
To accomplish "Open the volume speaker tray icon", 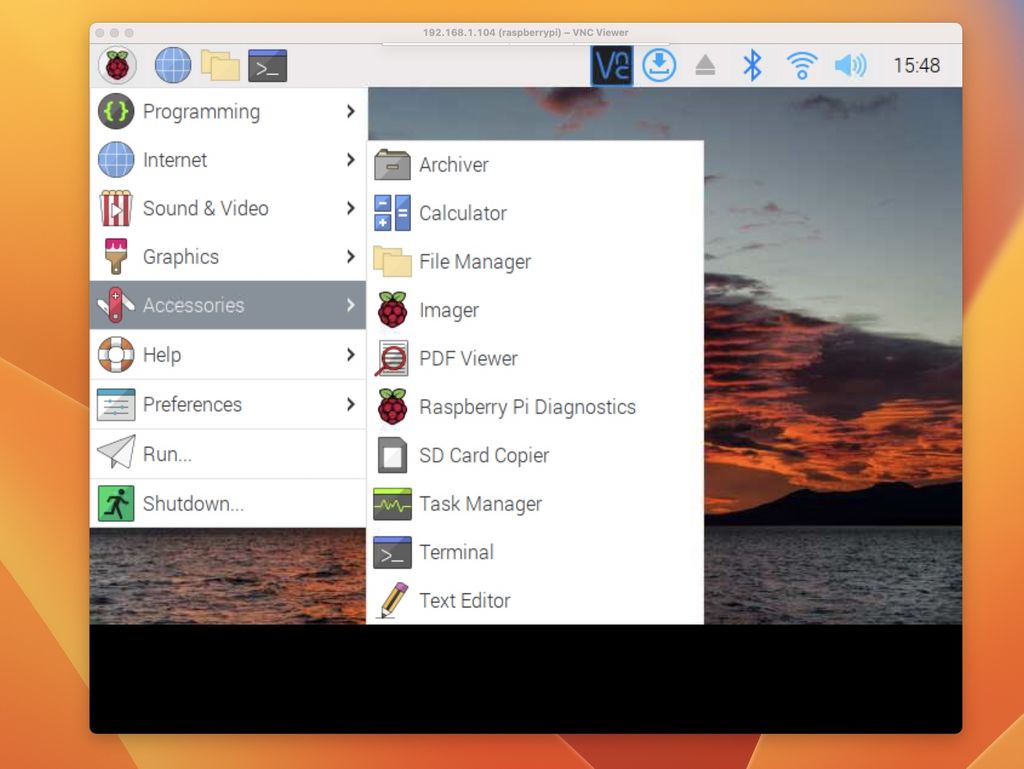I will click(x=850, y=65).
